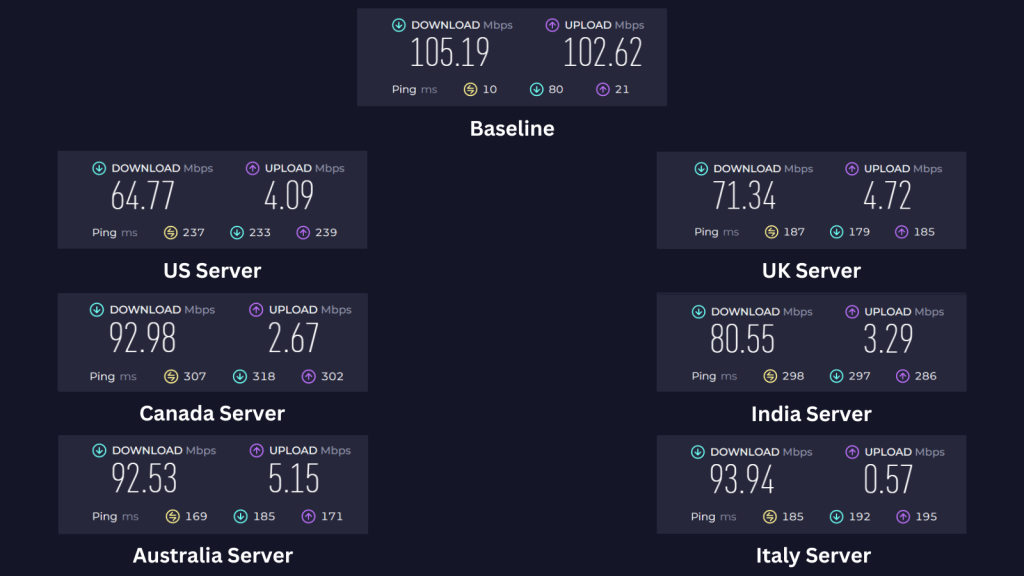
Task: Click the US Server upload value 4.09
Action: (x=289, y=196)
